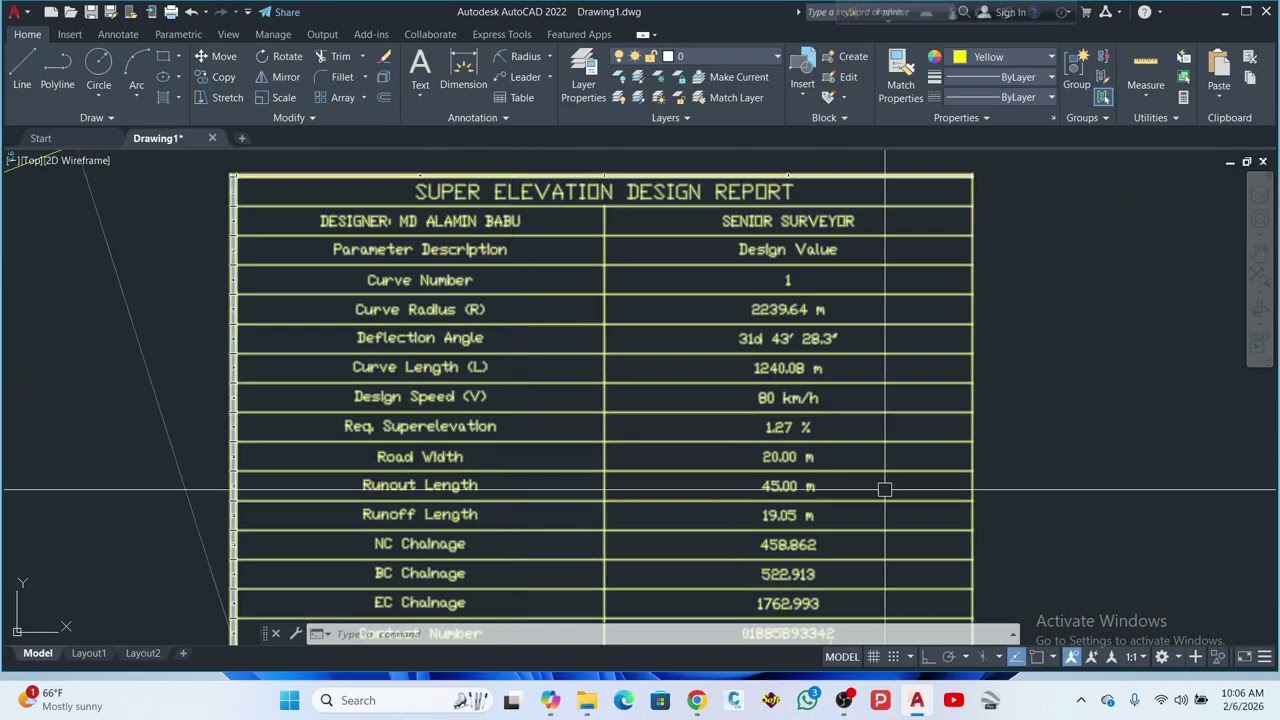
Task: Open the Parametric ribbon tab
Action: [x=178, y=34]
